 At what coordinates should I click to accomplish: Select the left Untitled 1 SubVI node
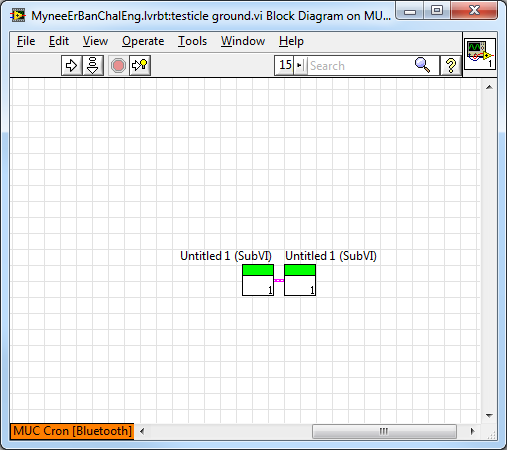pos(258,280)
